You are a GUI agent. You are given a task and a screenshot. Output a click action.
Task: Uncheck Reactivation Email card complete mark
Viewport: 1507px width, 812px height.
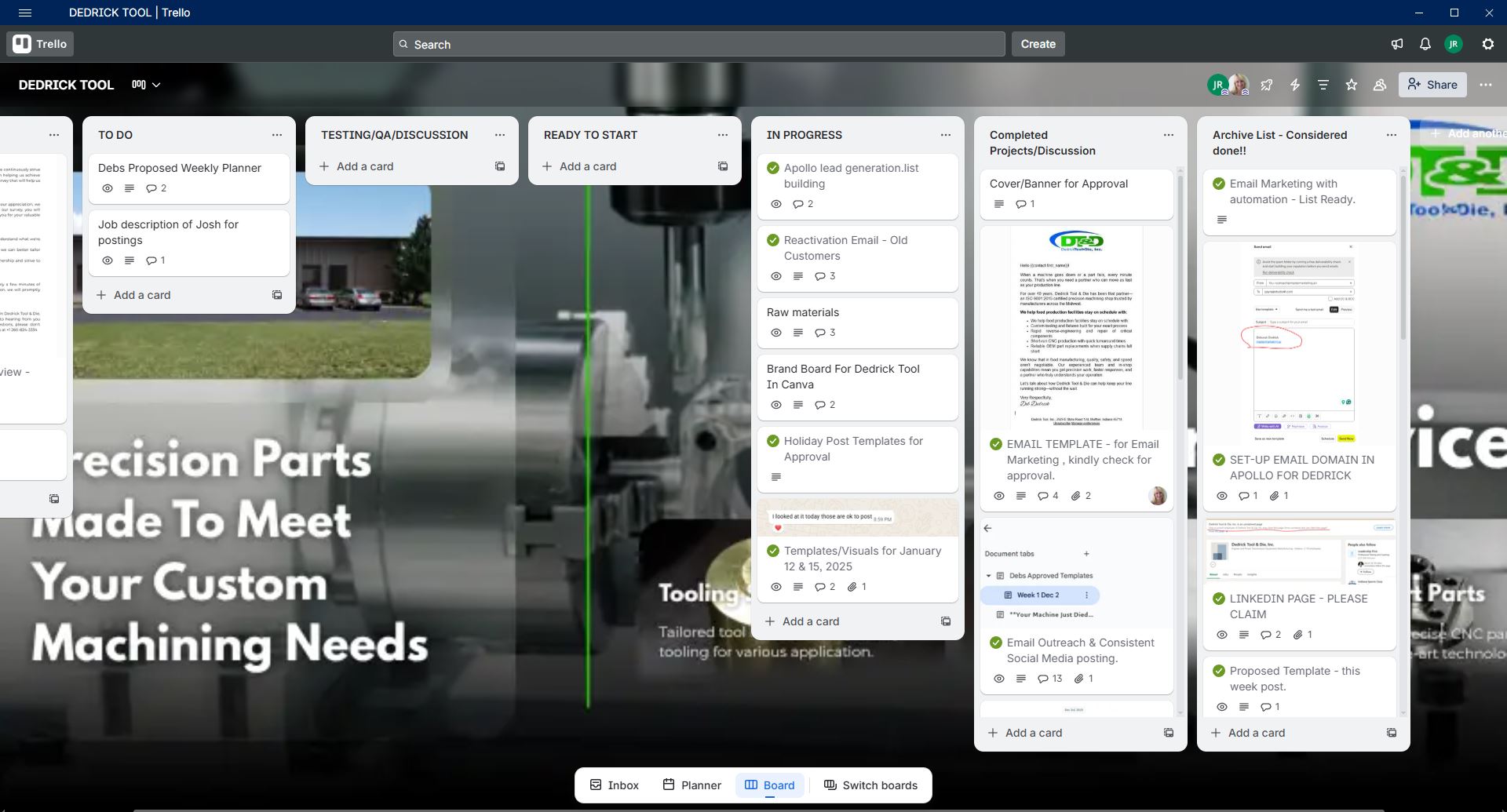[x=773, y=240]
